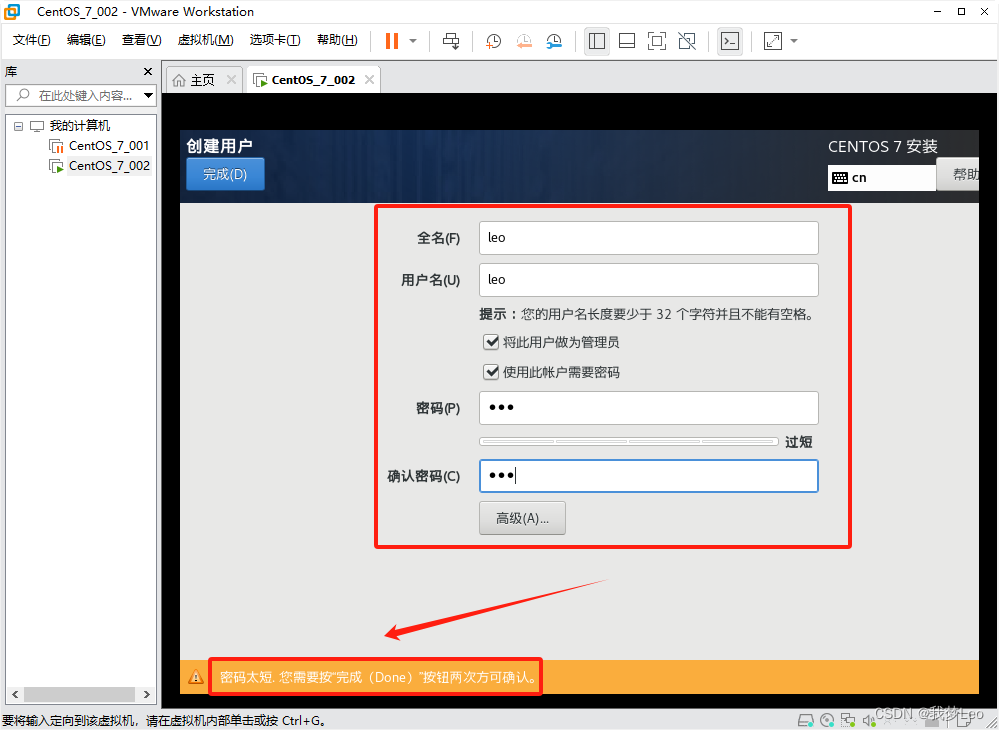This screenshot has height=730, width=999.
Task: Click send Ctrl+Alt+Del toolbar icon
Action: (451, 41)
